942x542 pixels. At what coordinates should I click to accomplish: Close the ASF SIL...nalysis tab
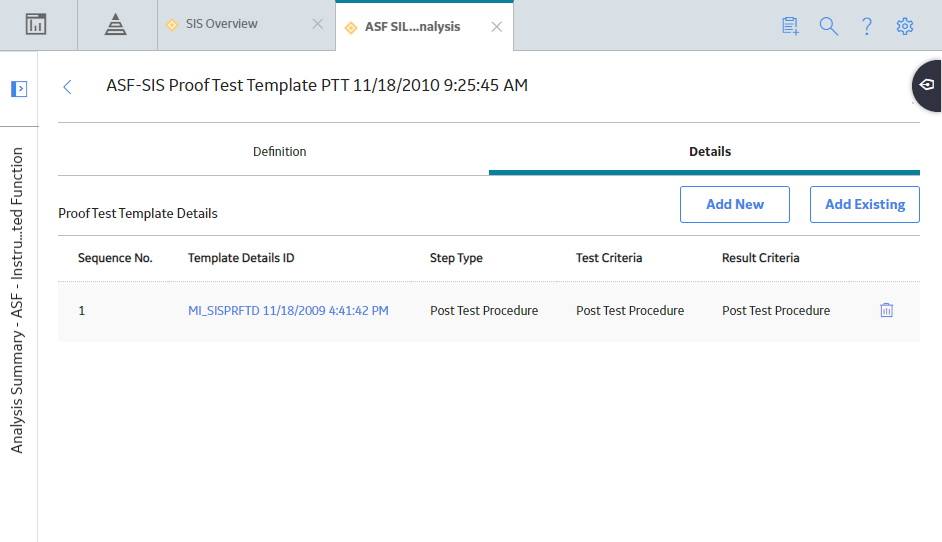[496, 27]
